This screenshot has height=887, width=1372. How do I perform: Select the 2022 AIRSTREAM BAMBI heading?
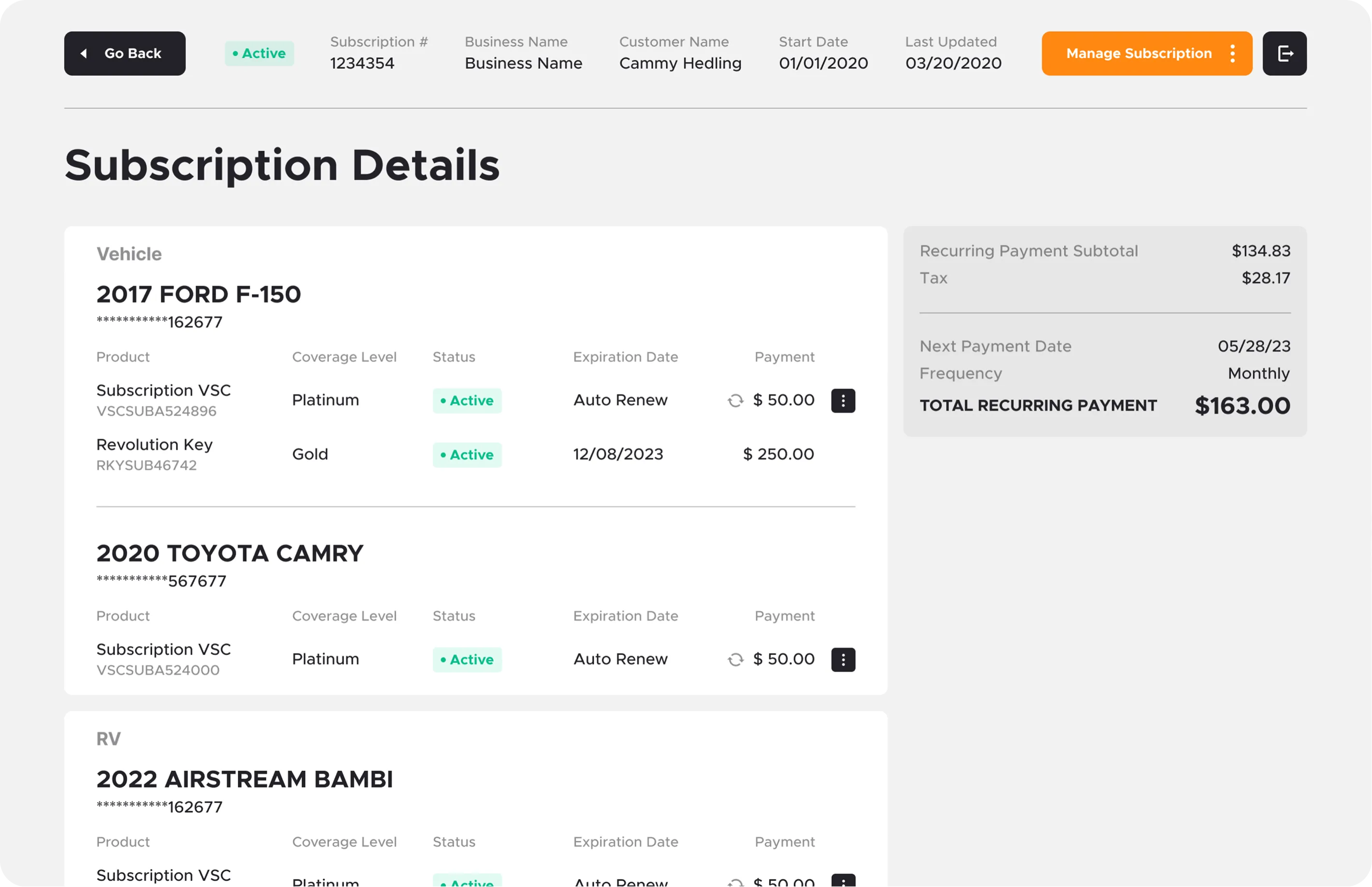click(x=244, y=779)
